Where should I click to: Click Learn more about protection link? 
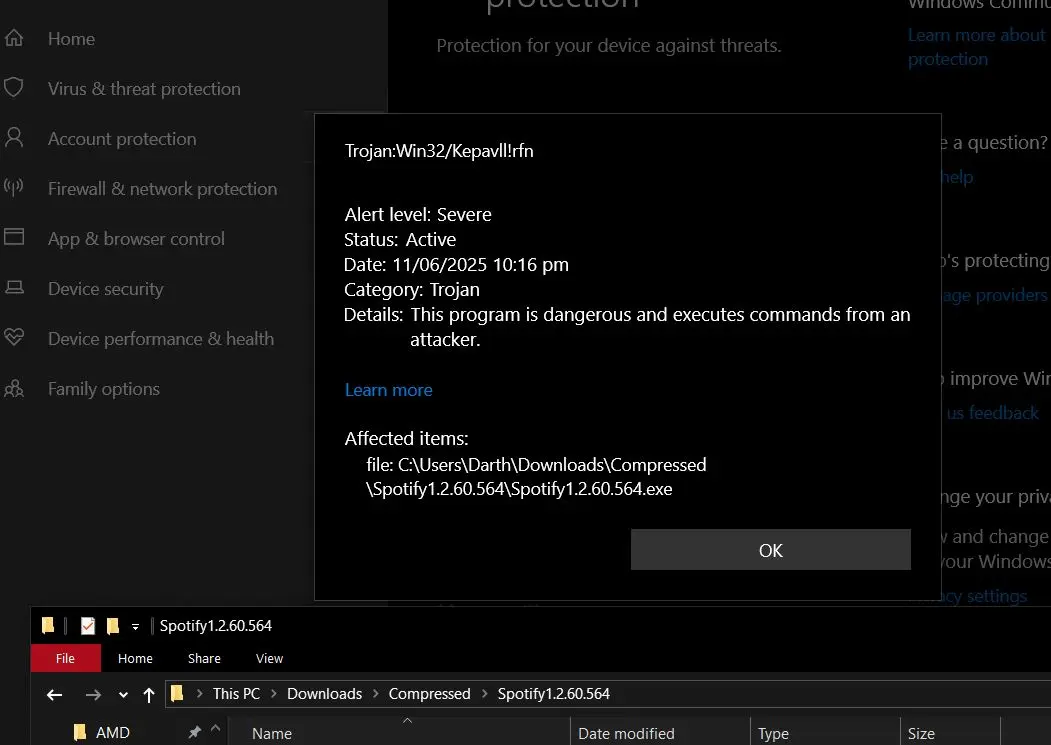click(x=976, y=47)
